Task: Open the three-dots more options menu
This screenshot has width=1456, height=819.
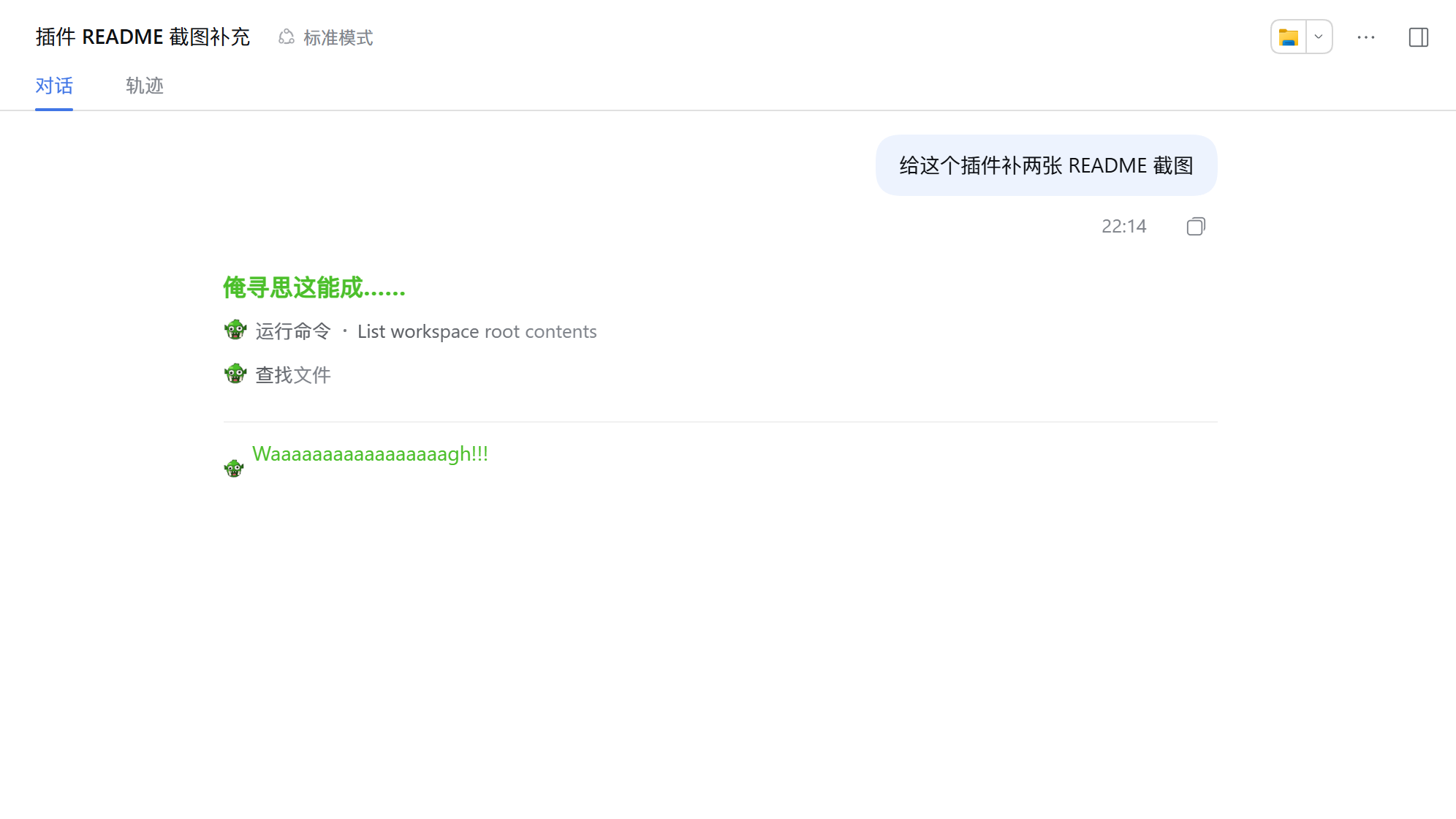Action: point(1366,37)
